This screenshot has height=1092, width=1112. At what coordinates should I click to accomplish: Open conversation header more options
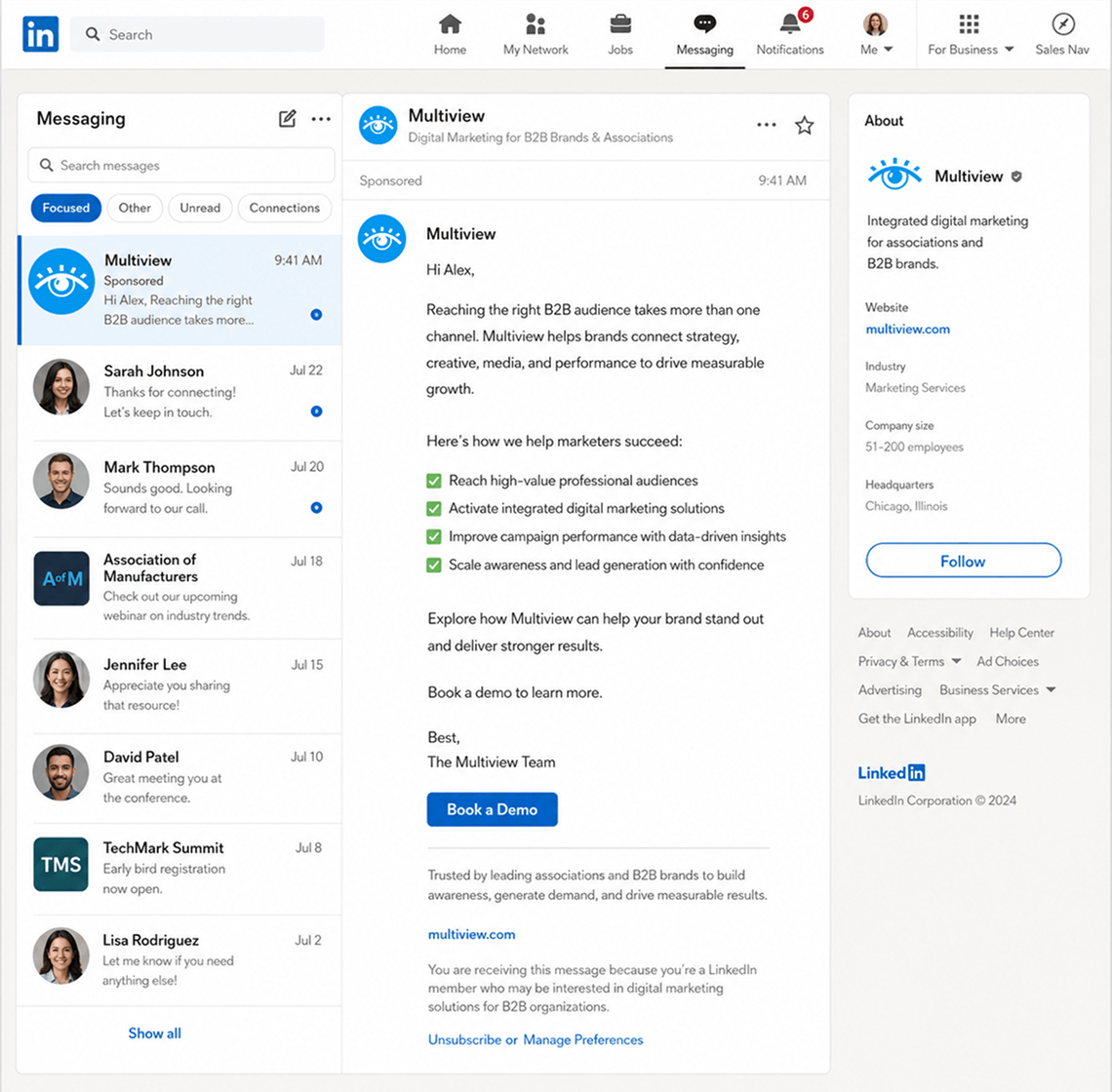tap(767, 125)
